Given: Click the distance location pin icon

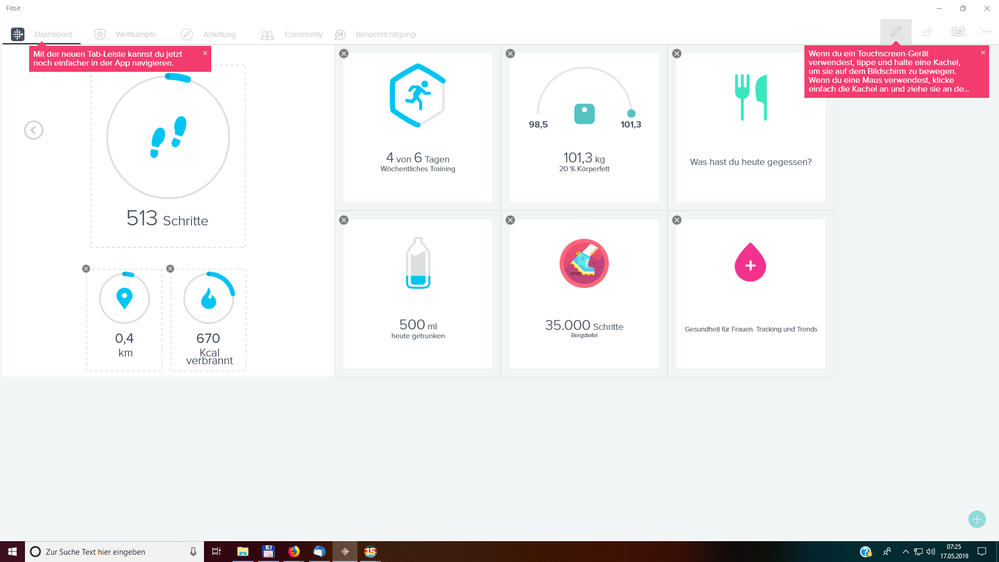Looking at the screenshot, I should (x=124, y=298).
